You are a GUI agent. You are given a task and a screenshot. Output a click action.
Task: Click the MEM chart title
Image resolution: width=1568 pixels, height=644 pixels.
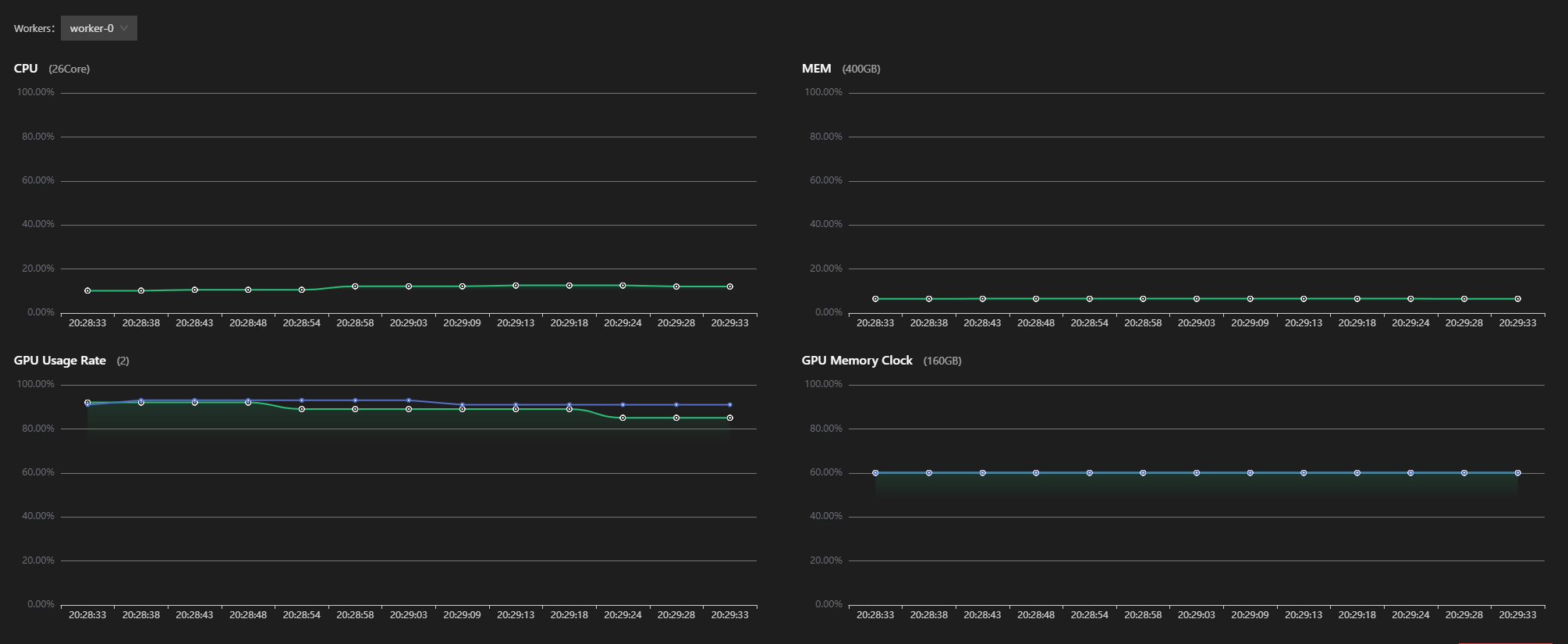point(816,69)
